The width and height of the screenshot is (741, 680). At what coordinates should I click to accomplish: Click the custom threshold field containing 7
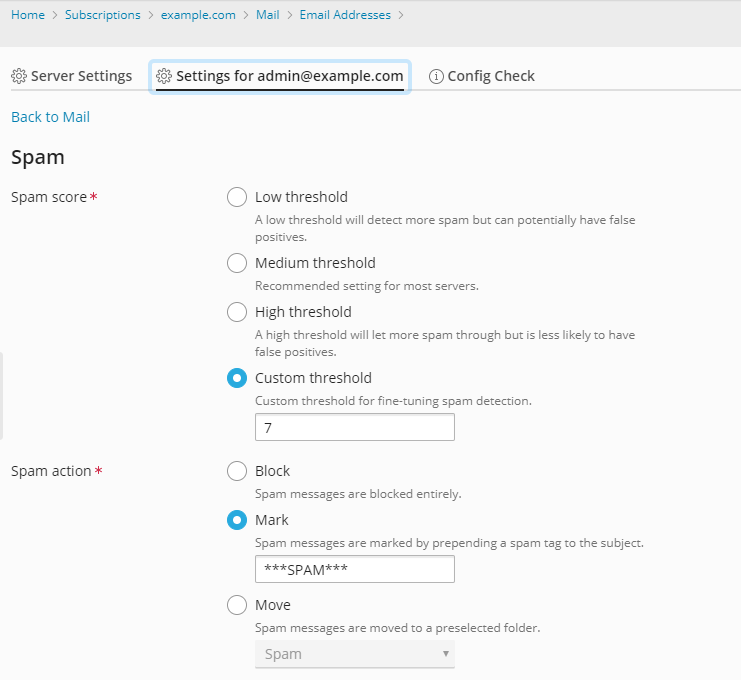point(355,427)
